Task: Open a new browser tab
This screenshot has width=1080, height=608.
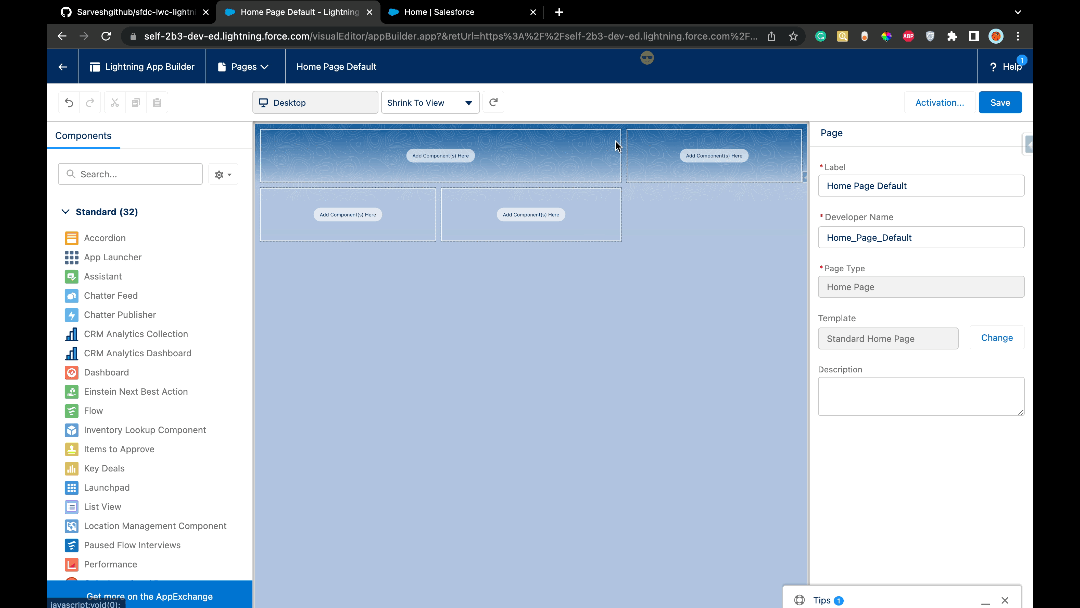Action: tap(559, 12)
